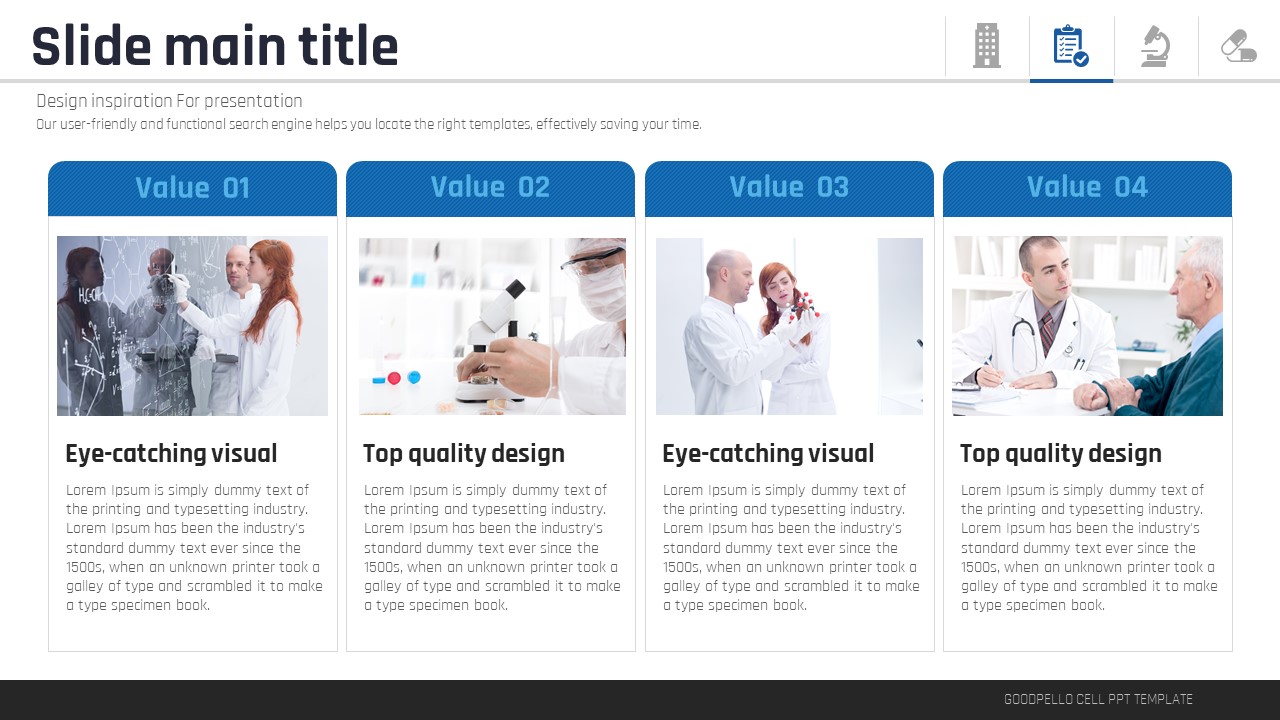
Task: Select third card's Eye-catching visual heading
Action: click(768, 453)
